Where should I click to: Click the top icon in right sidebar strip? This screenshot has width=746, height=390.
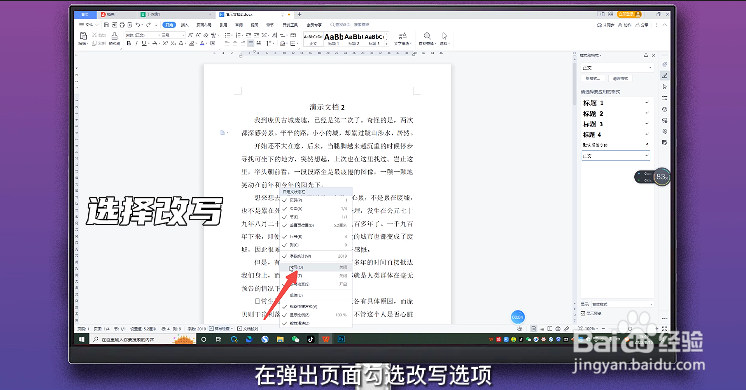[665, 64]
